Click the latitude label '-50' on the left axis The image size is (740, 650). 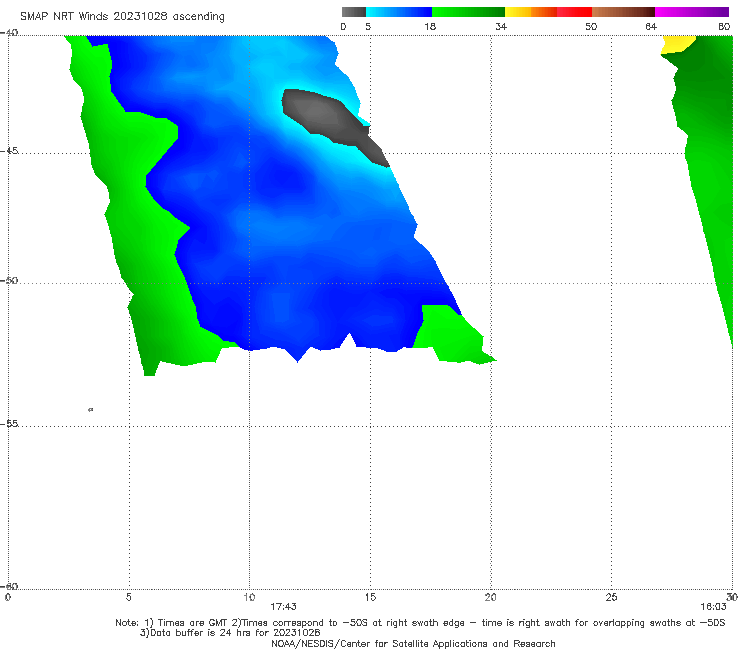point(9,280)
